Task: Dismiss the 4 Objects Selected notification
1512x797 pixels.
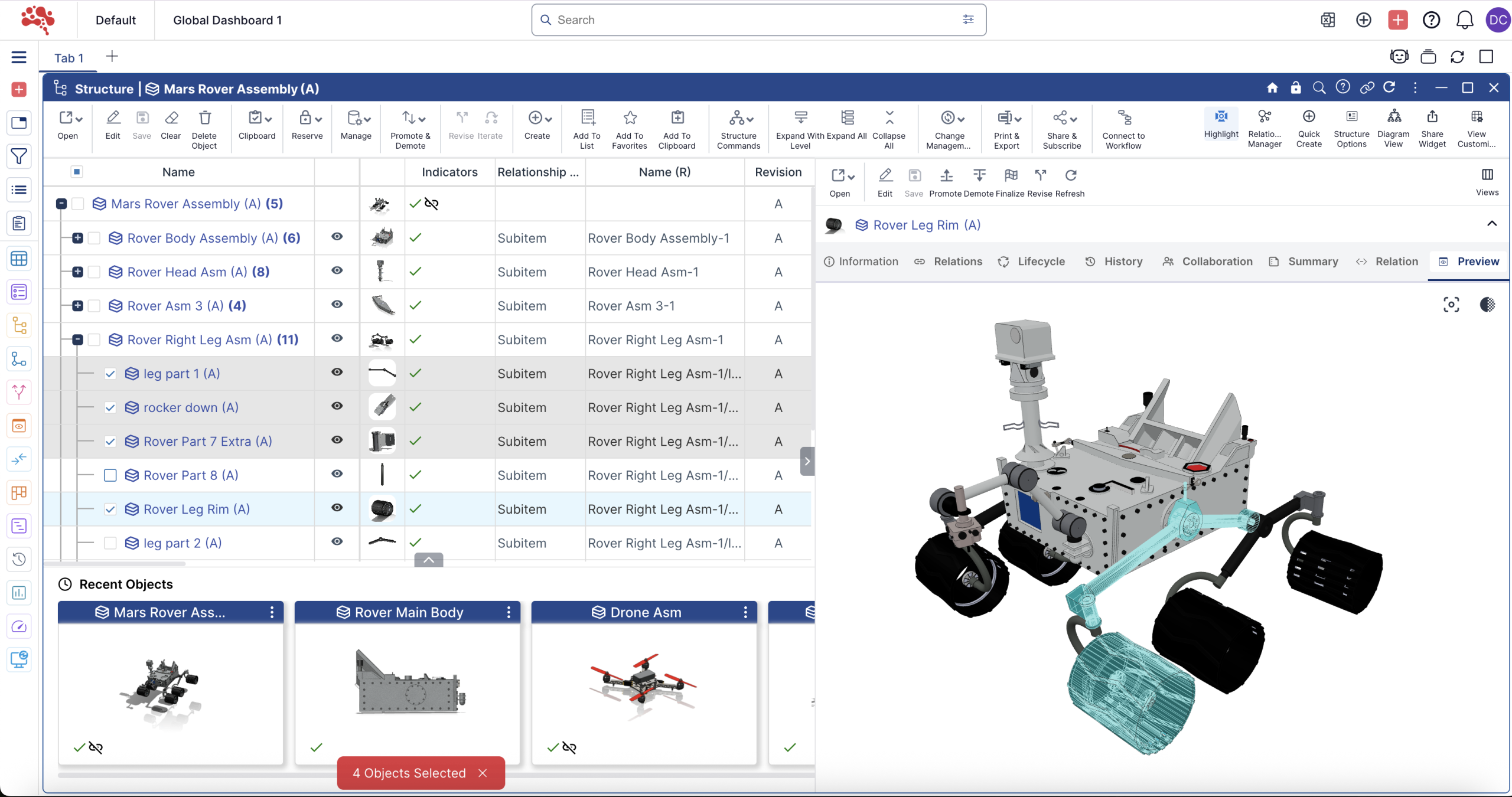Action: pyautogui.click(x=483, y=773)
